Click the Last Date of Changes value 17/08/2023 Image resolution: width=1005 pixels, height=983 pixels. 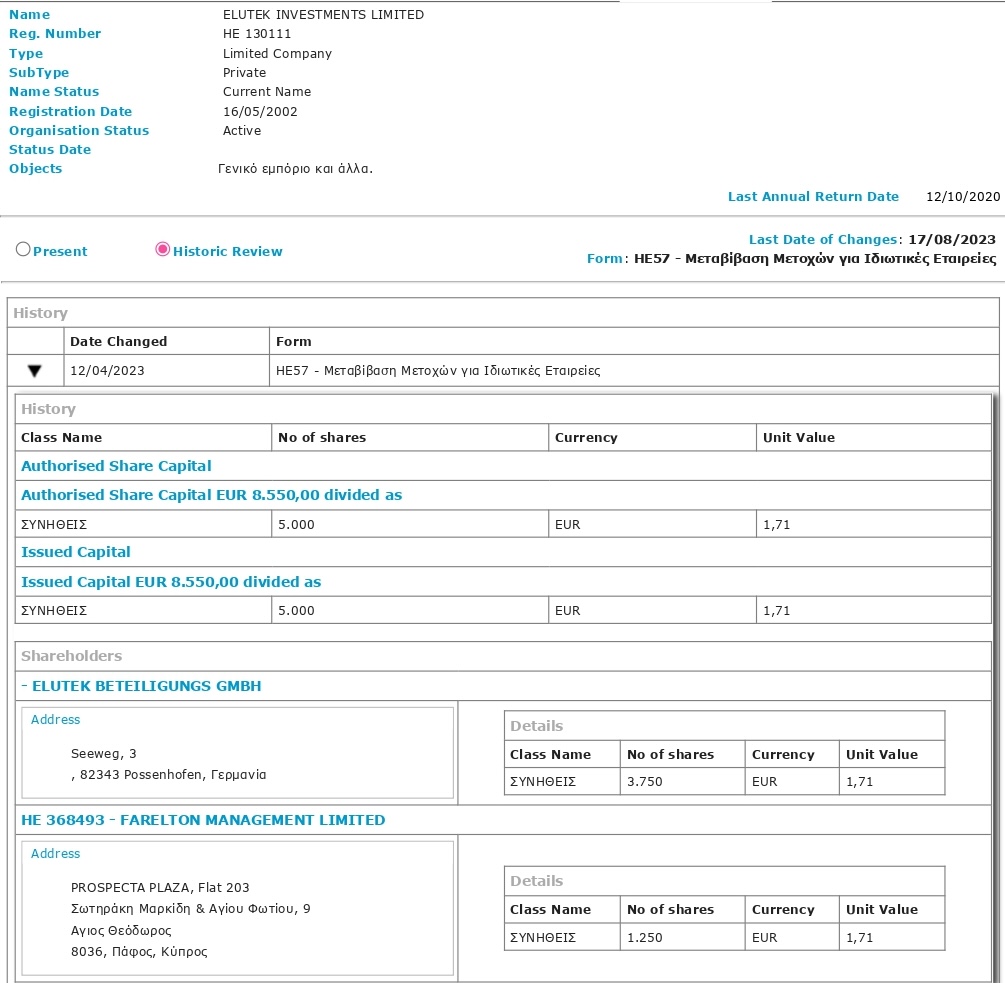tap(952, 240)
